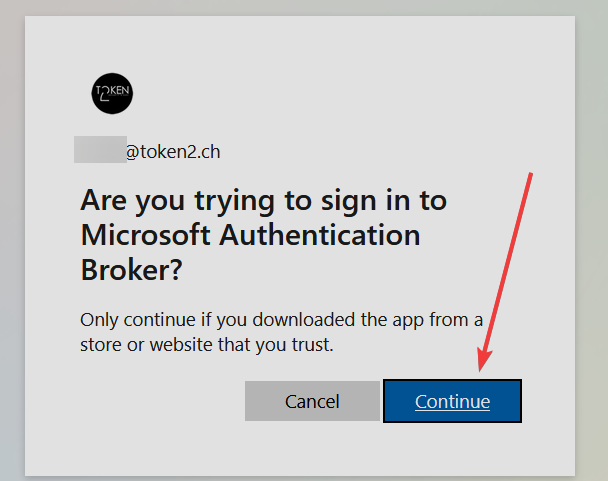
Task: Click the word "downloaded" in the warning text
Action: point(304,320)
